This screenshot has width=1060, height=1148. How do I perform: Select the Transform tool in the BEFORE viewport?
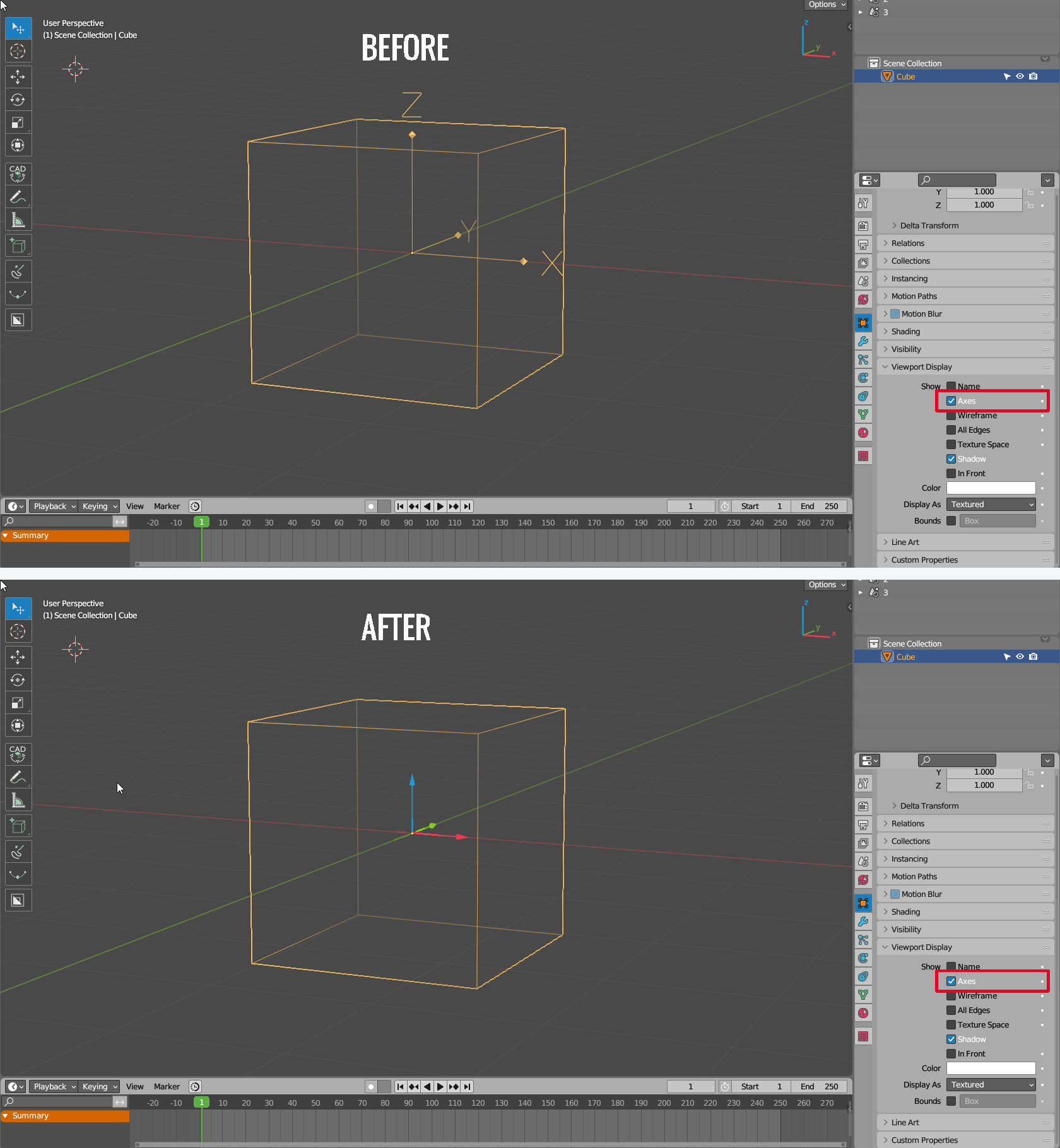[x=18, y=145]
